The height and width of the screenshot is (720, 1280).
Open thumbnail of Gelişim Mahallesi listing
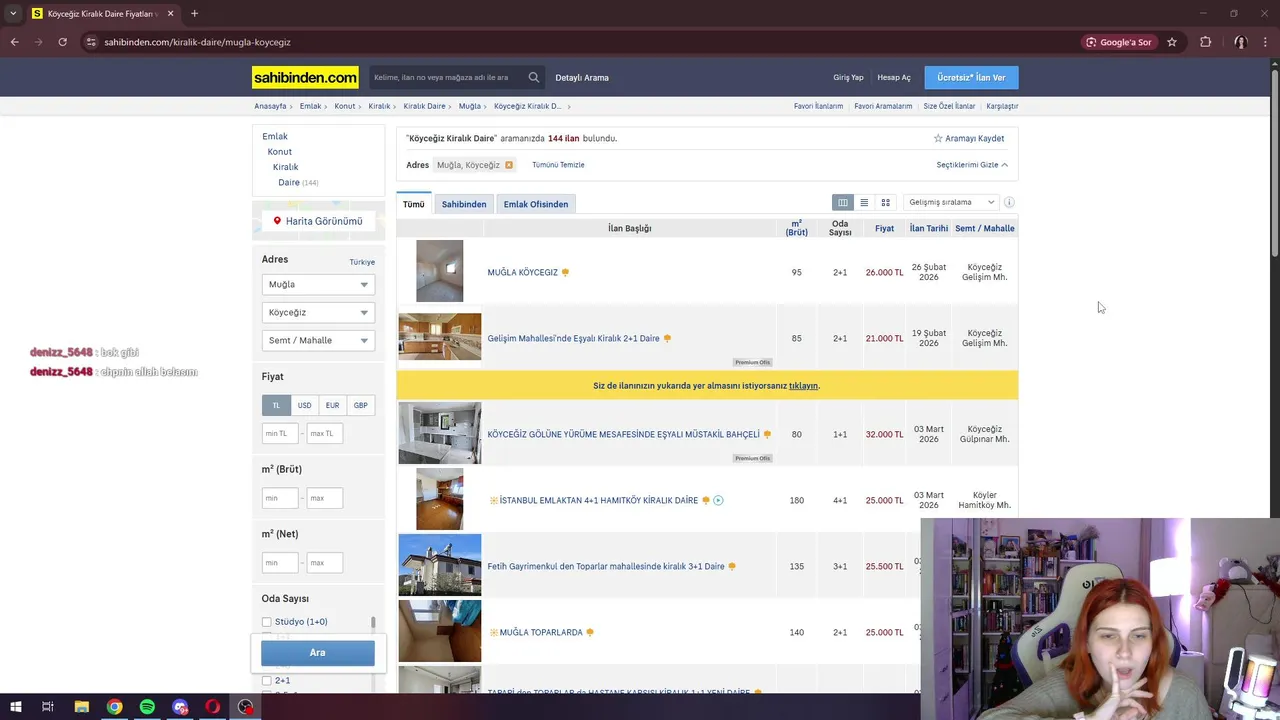click(440, 337)
